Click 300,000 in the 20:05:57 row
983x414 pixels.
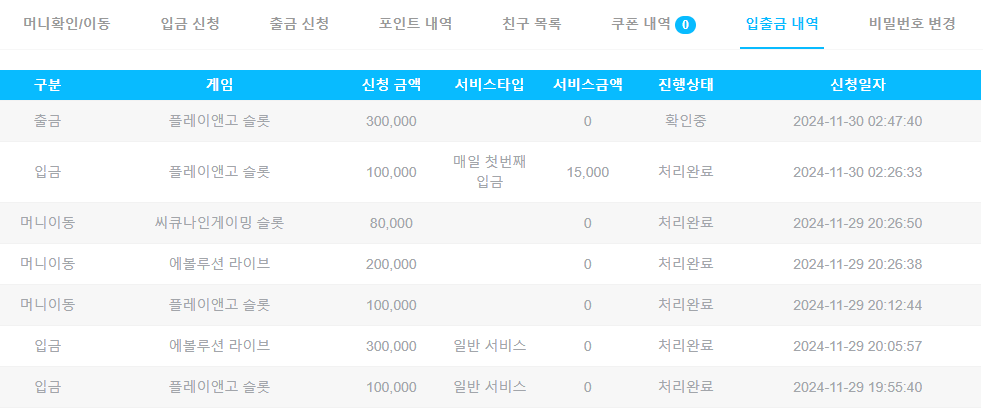[391, 346]
